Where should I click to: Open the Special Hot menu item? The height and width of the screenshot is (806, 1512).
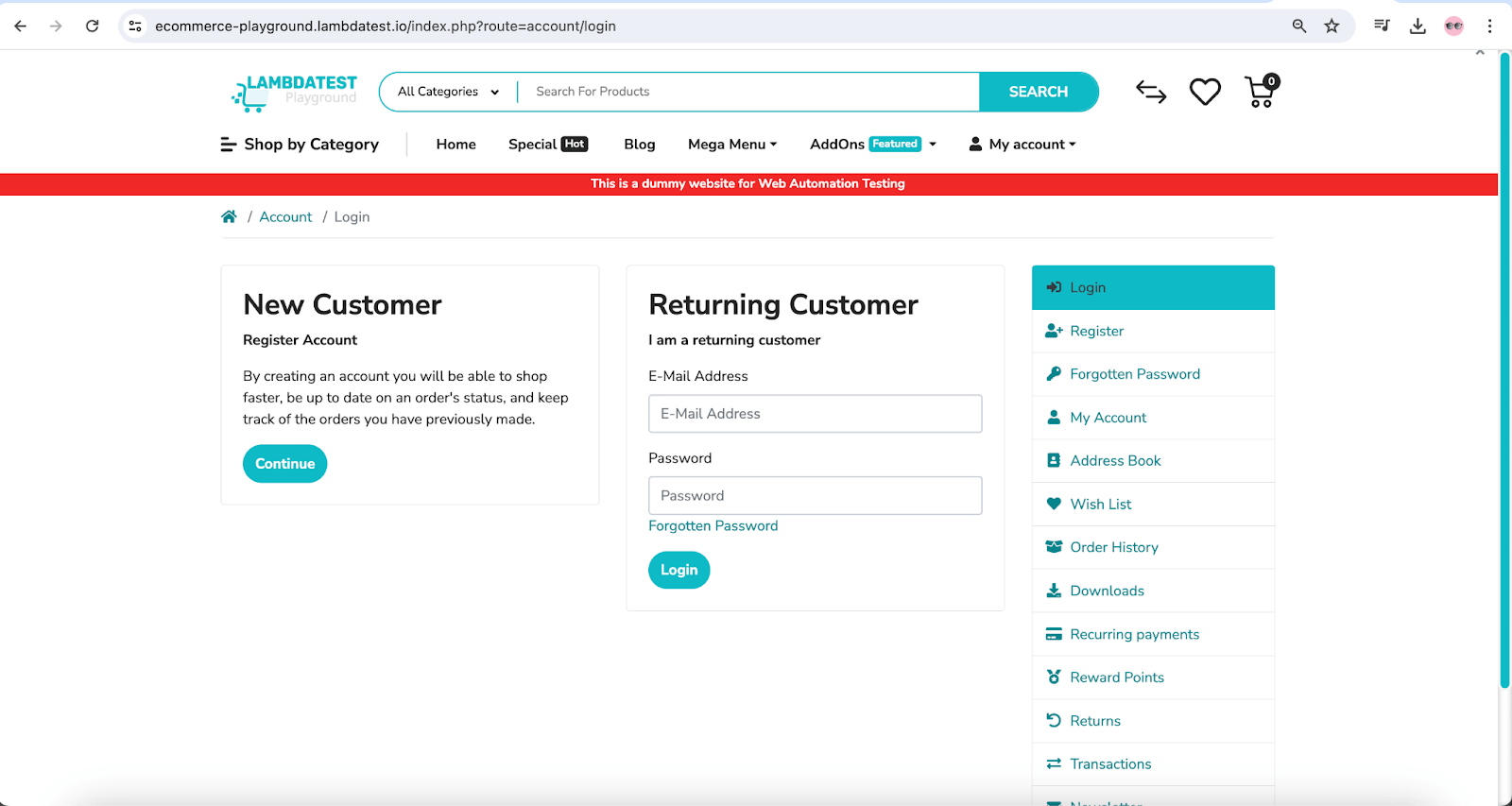(548, 145)
